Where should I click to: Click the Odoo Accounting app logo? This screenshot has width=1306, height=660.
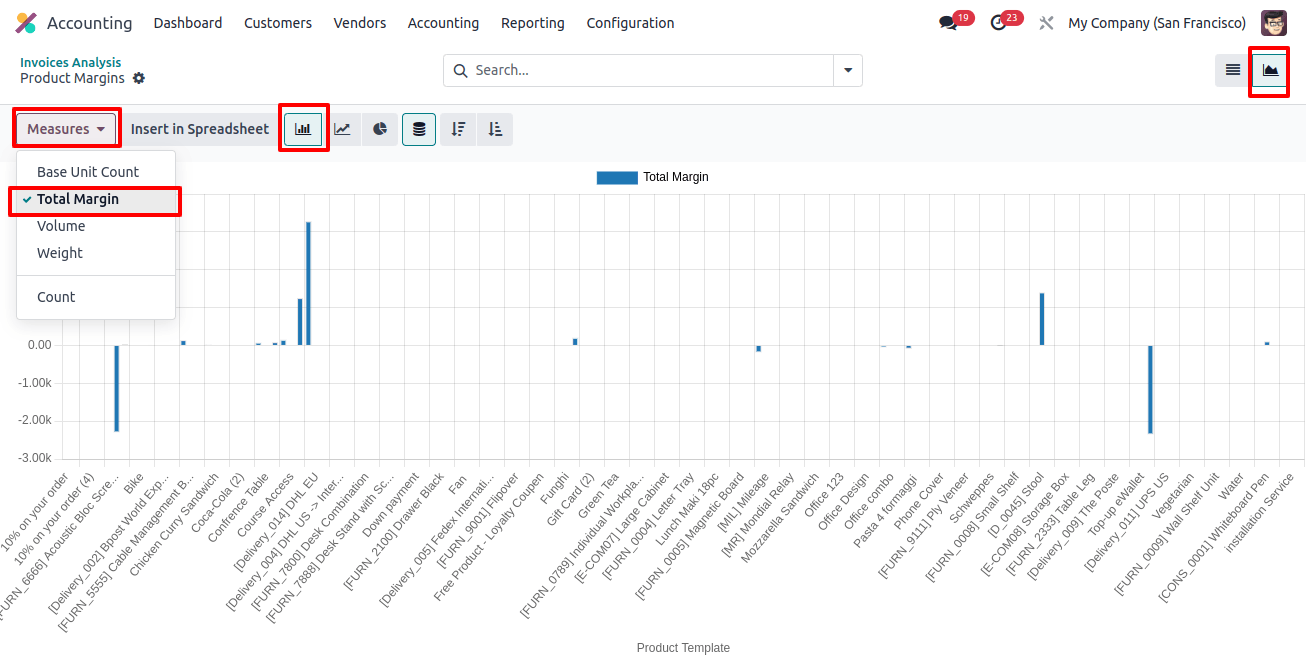click(26, 23)
